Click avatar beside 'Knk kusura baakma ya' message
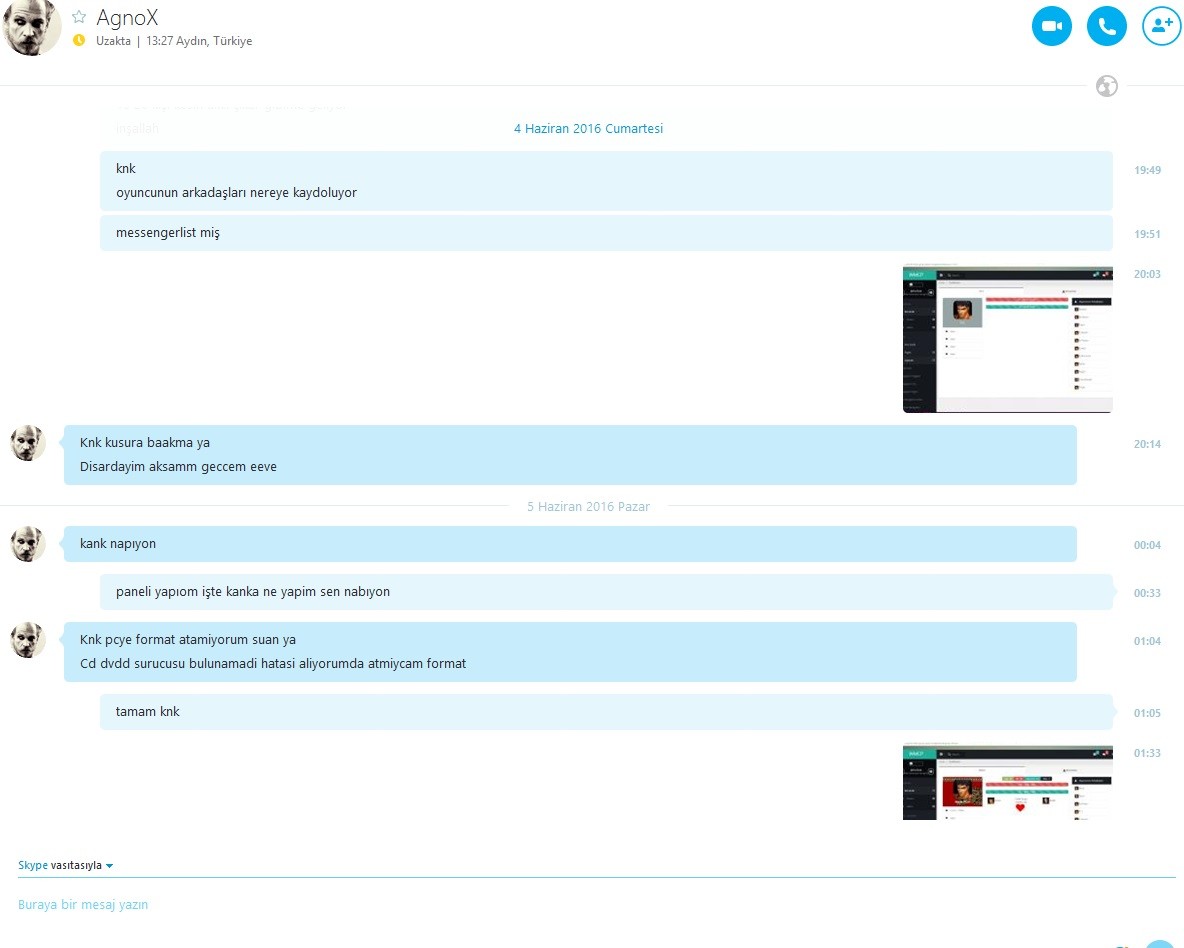This screenshot has width=1184, height=948. 28,443
